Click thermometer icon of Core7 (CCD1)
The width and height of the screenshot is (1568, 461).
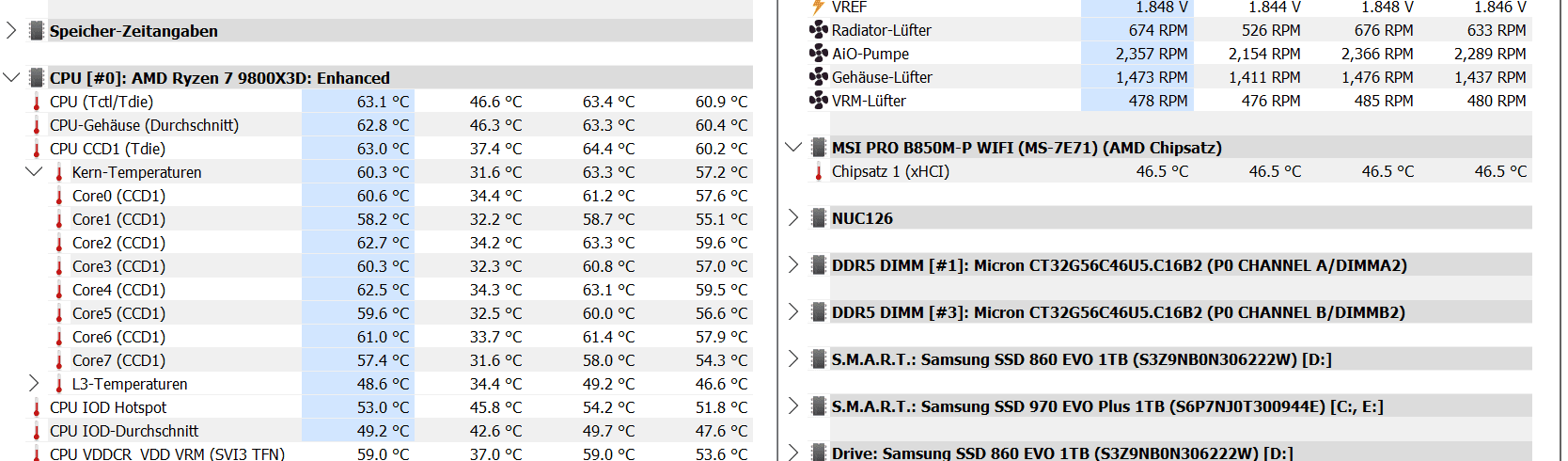tap(59, 360)
